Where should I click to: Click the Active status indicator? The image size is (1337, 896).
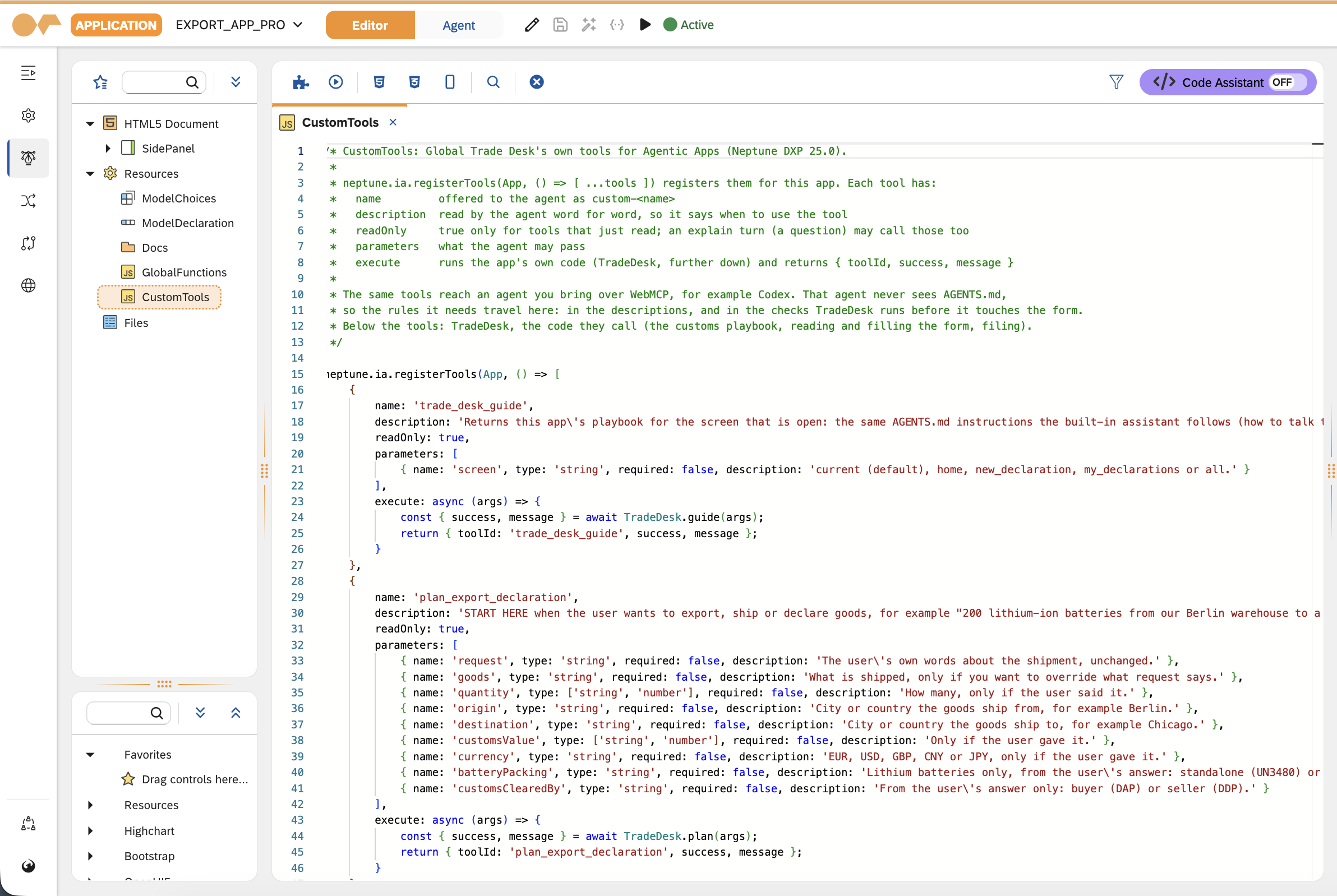point(688,25)
